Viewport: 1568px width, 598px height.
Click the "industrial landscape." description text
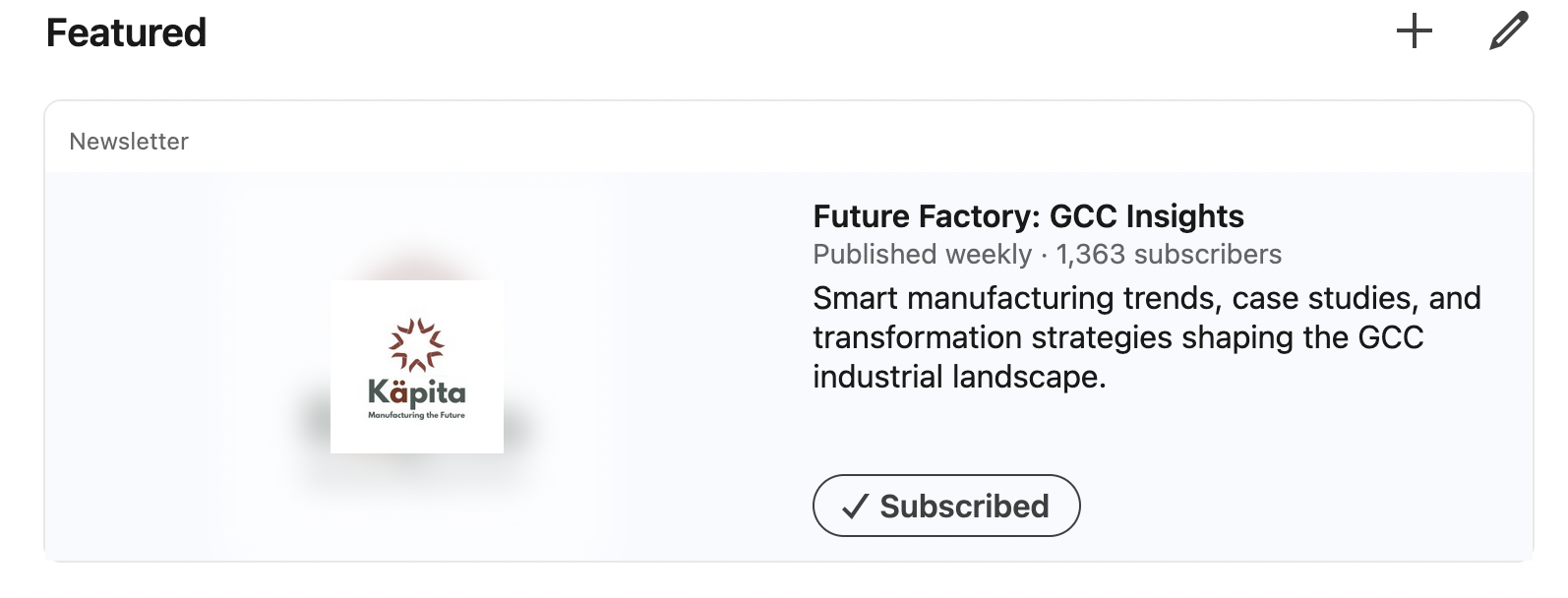click(959, 377)
